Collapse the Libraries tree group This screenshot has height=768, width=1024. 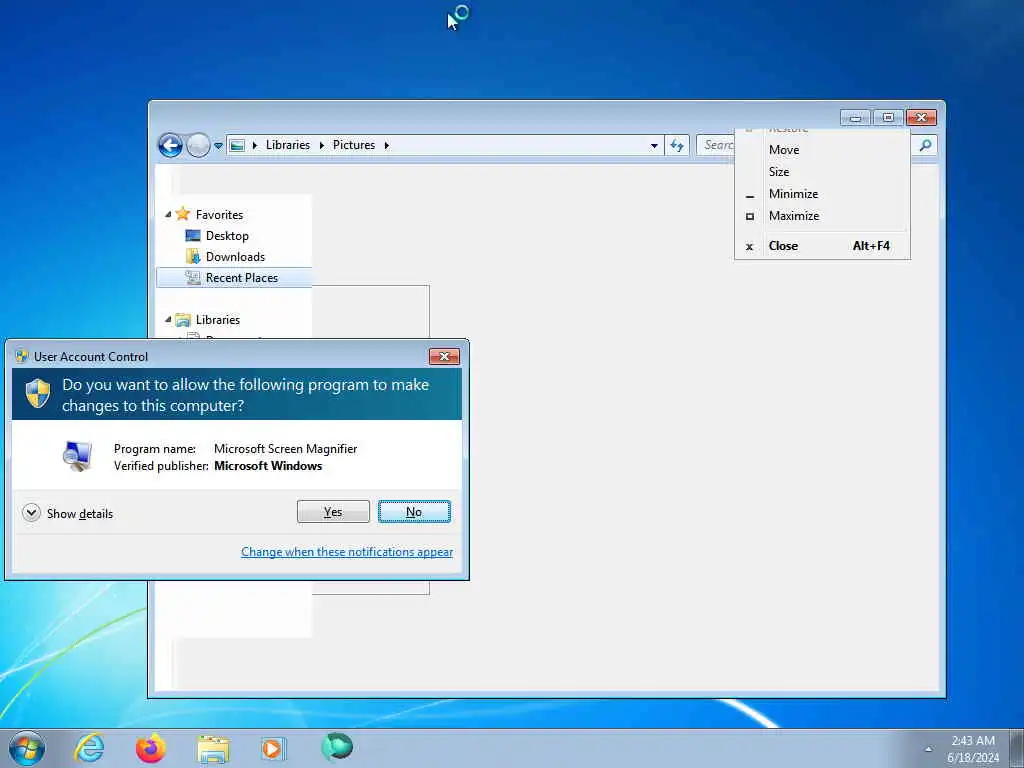click(x=168, y=319)
